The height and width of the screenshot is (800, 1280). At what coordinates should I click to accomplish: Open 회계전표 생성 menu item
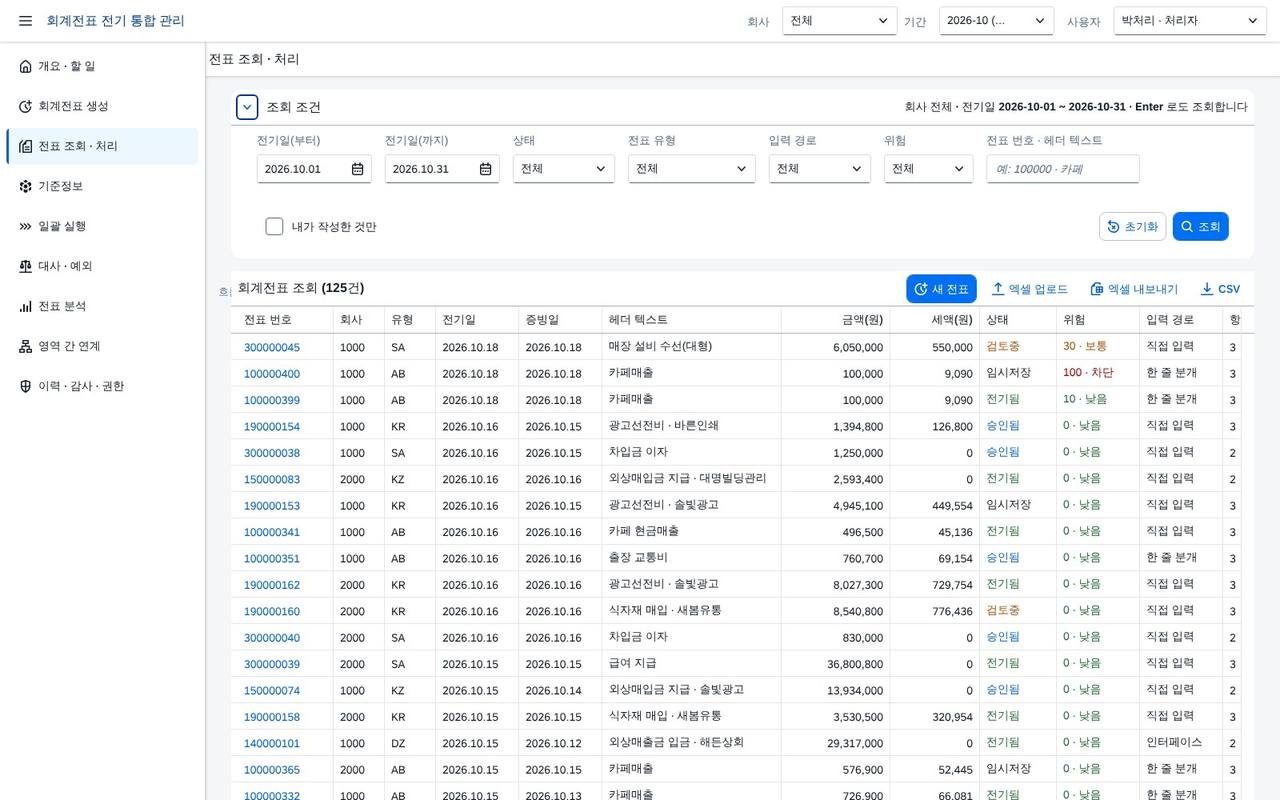[x=102, y=106]
